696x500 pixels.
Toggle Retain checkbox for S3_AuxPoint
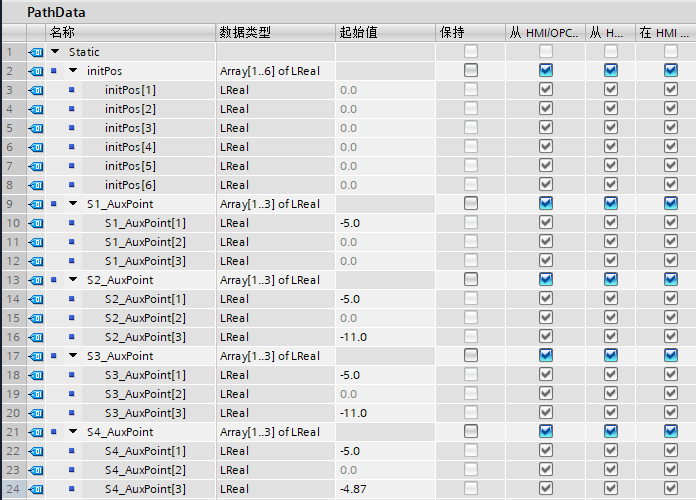click(470, 356)
